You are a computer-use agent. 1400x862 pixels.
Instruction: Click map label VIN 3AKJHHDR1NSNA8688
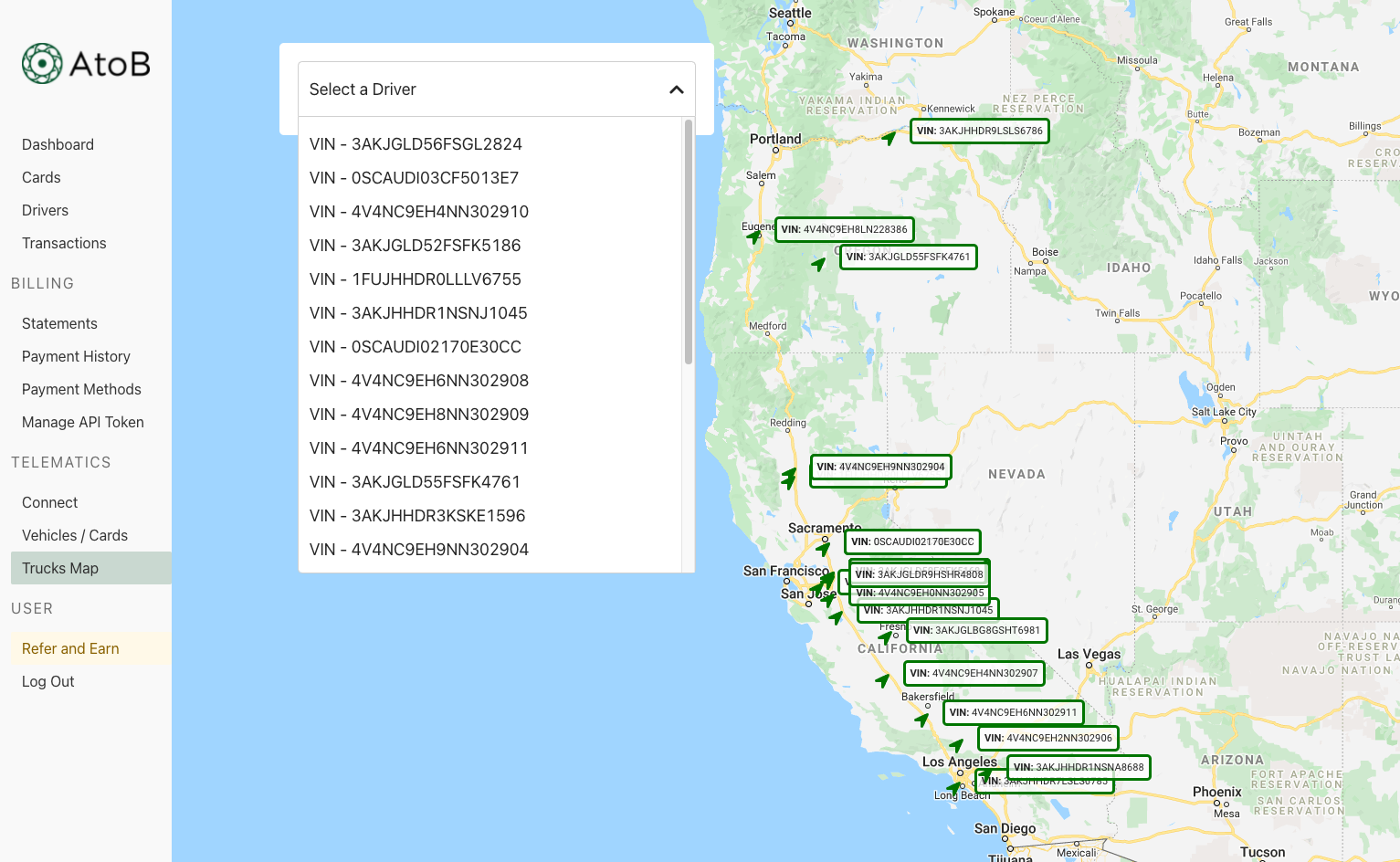click(1079, 767)
